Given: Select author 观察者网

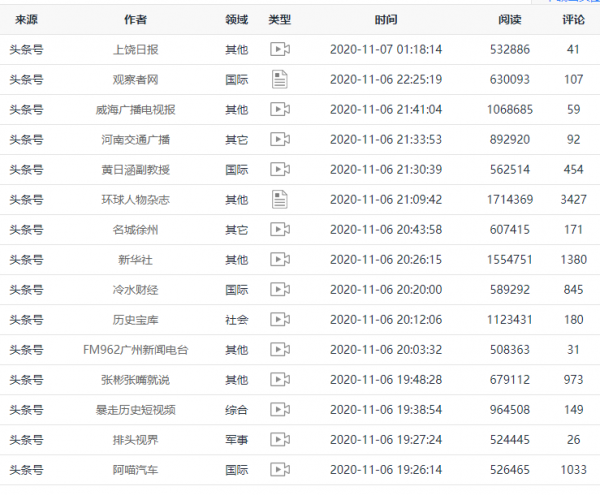Looking at the screenshot, I should coord(135,80).
